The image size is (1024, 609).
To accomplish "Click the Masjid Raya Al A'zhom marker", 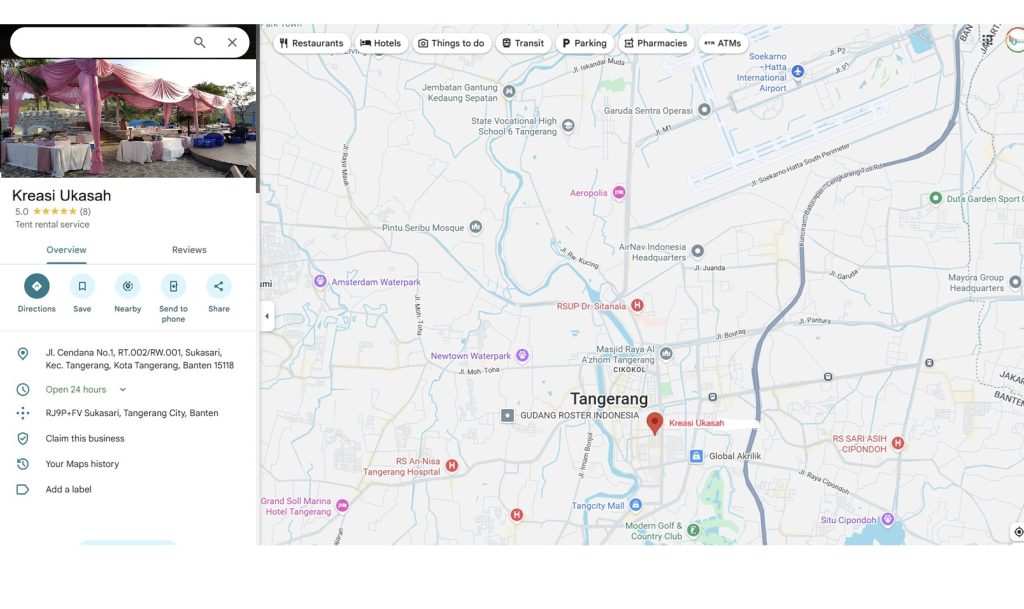I will [x=666, y=354].
